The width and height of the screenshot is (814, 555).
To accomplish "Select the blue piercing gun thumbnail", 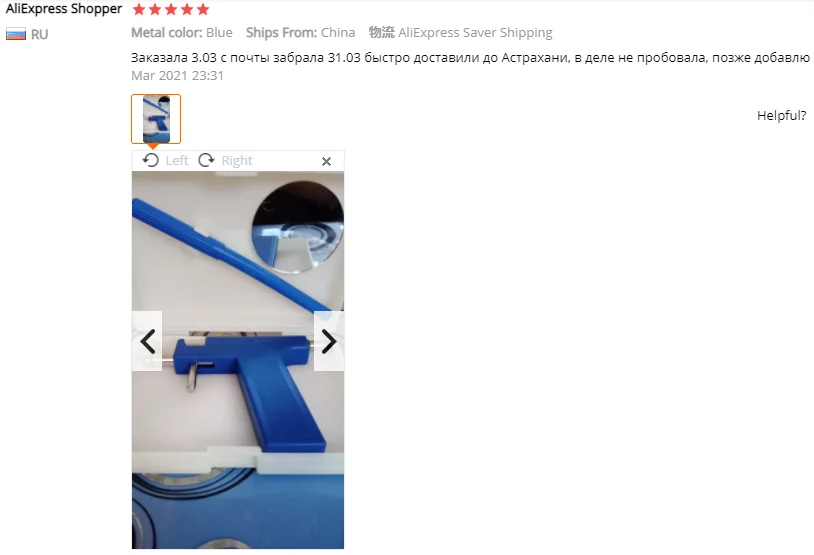I will pyautogui.click(x=156, y=119).
